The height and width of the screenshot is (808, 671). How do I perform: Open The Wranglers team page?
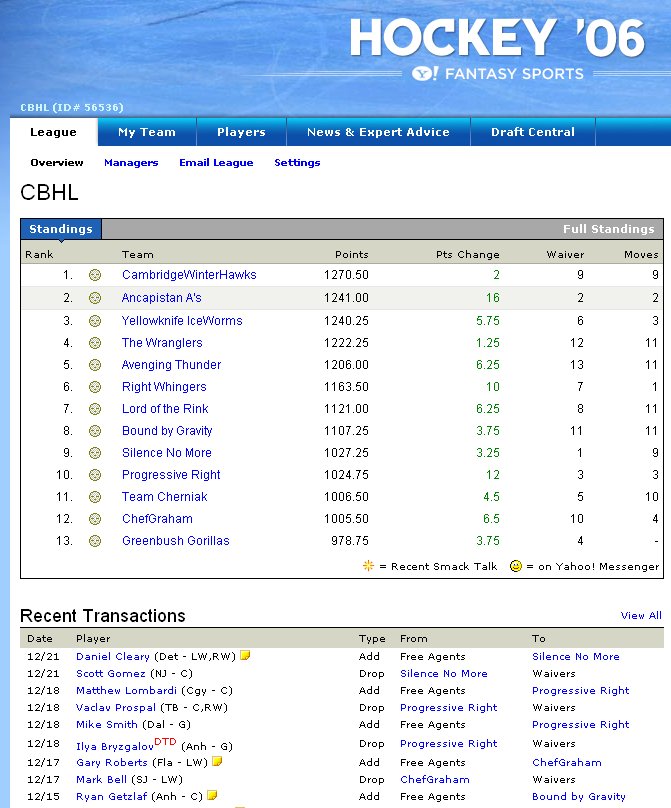pos(162,343)
